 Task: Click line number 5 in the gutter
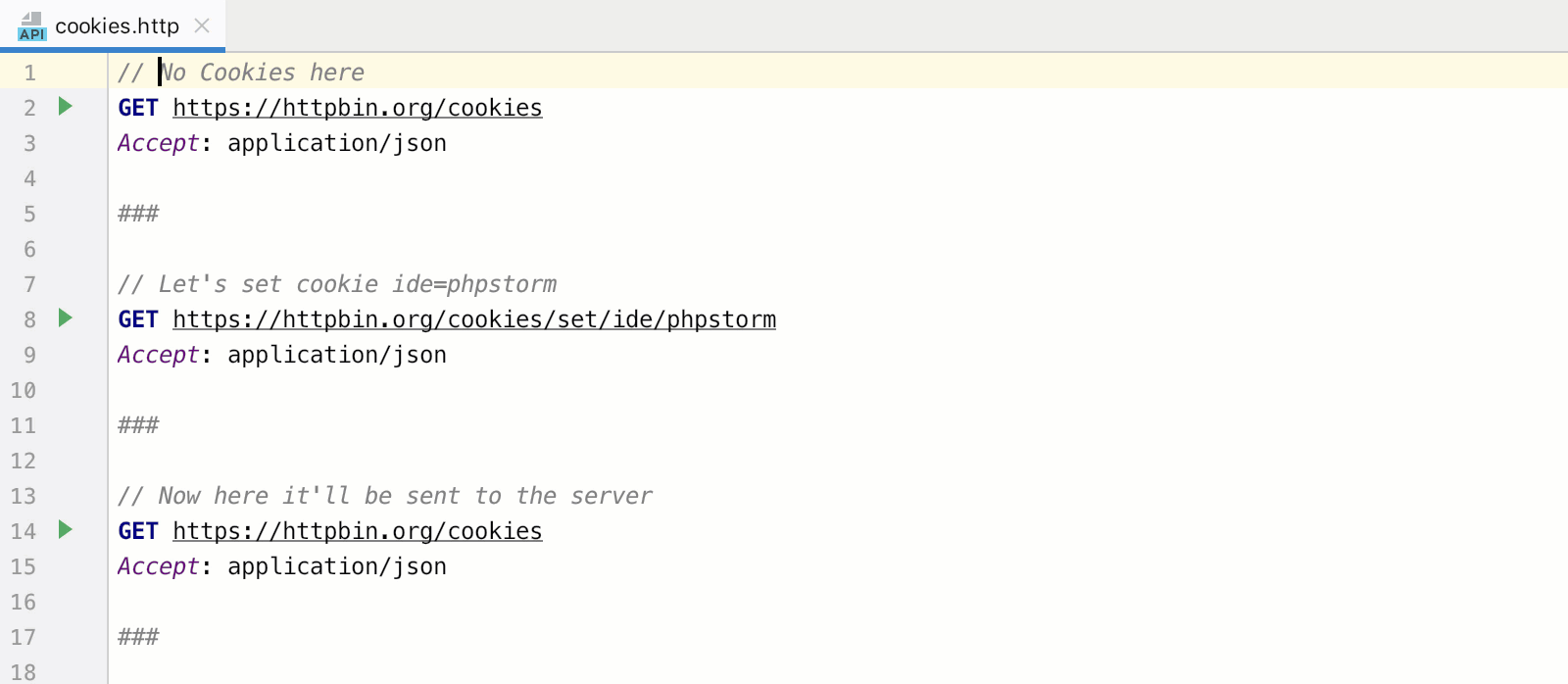pyautogui.click(x=29, y=214)
